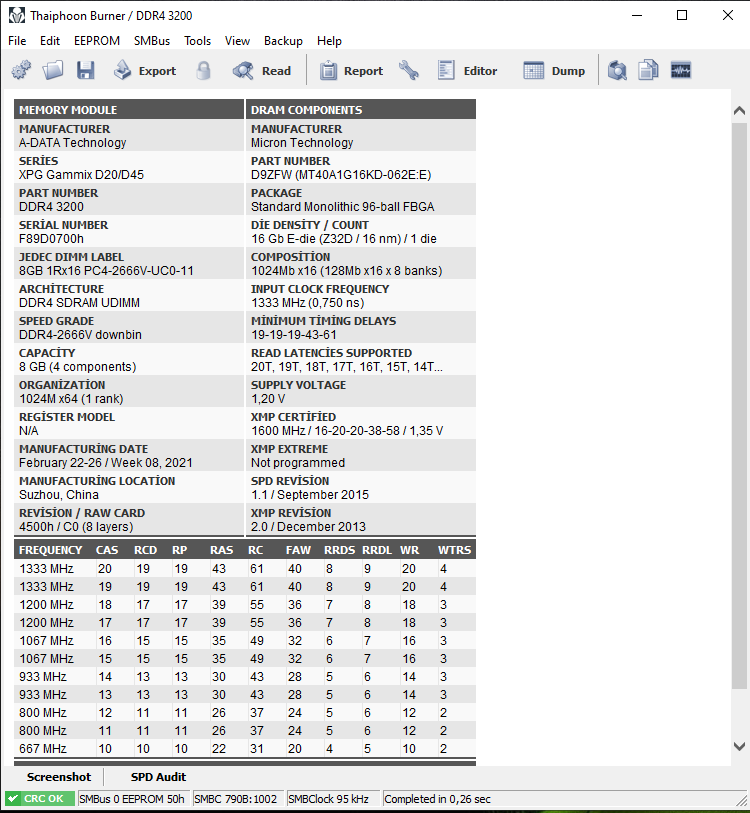The width and height of the screenshot is (750, 813).
Task: Open the Edit menu
Action: pos(50,41)
